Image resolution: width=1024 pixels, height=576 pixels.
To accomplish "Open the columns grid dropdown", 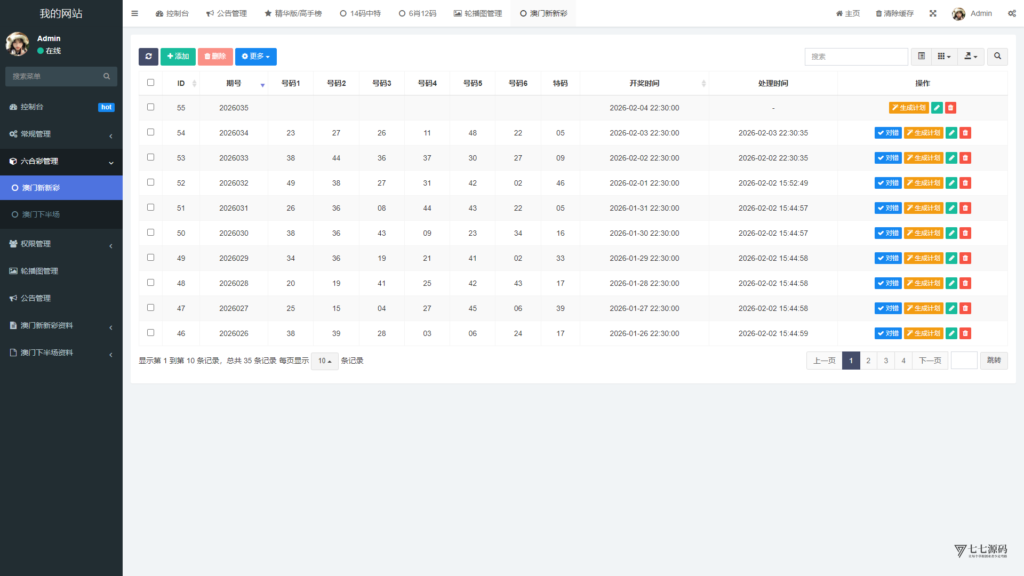I will (945, 57).
